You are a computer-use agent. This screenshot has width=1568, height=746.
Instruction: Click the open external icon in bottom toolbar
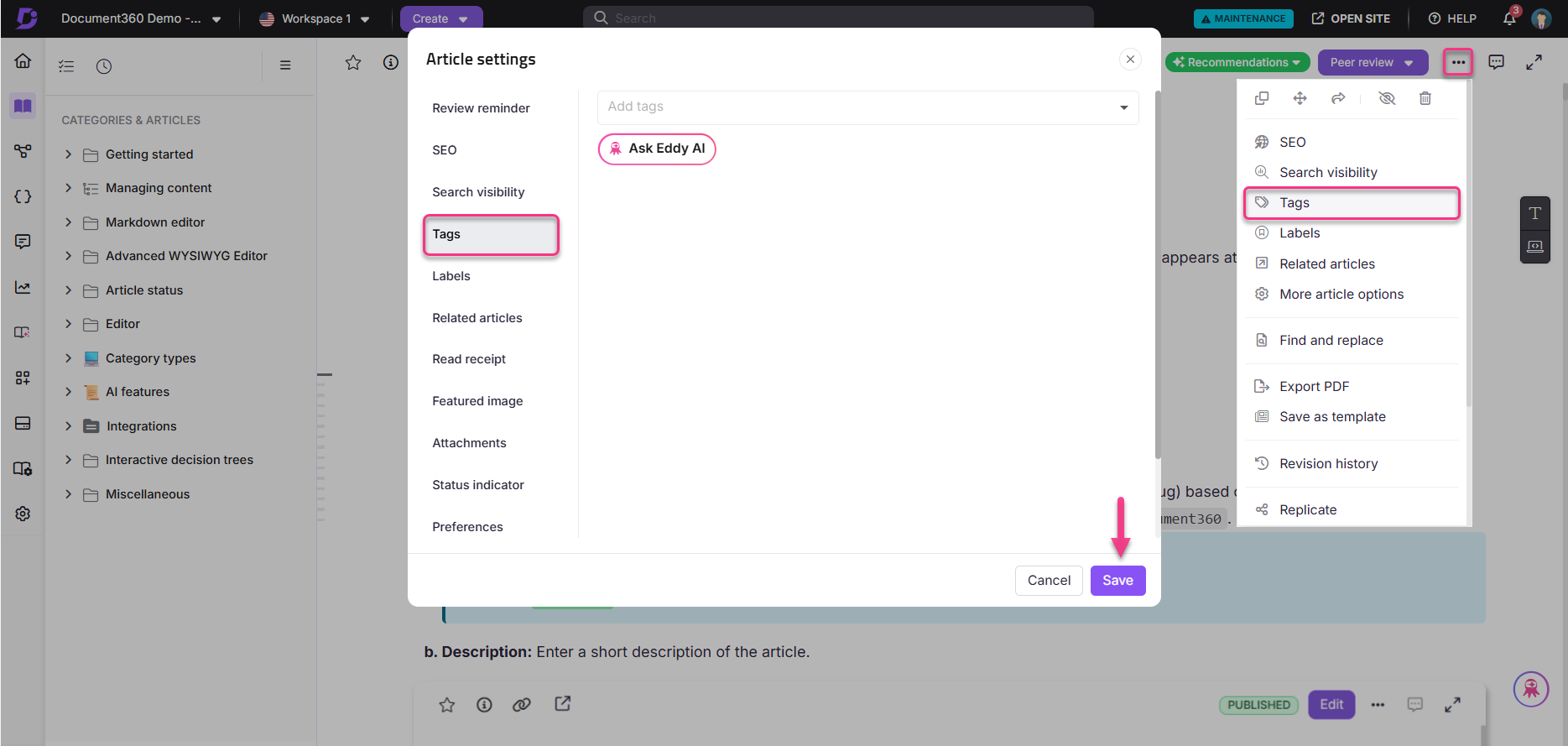(563, 703)
